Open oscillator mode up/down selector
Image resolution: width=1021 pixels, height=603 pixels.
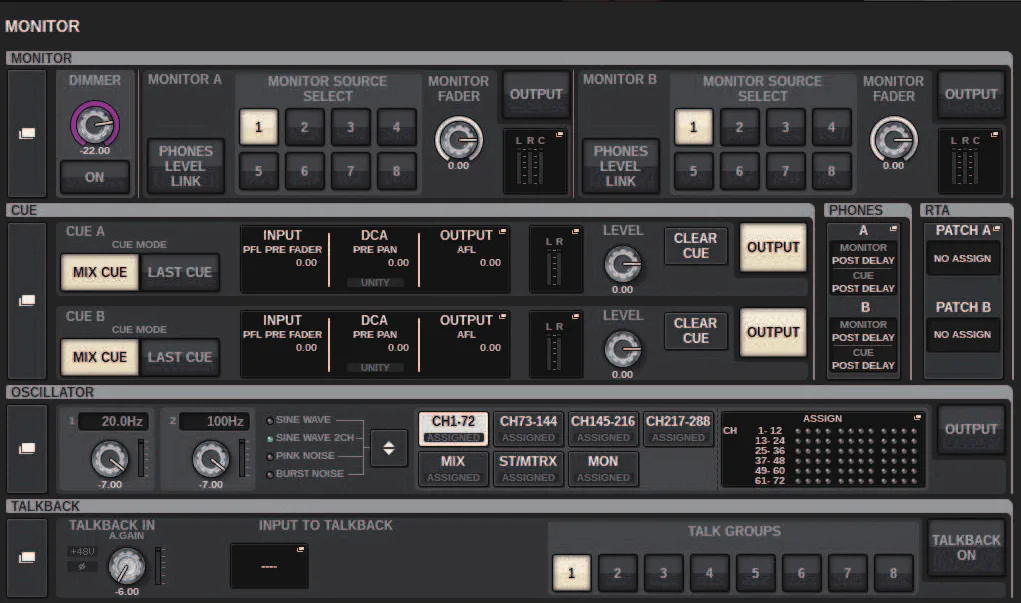point(389,448)
